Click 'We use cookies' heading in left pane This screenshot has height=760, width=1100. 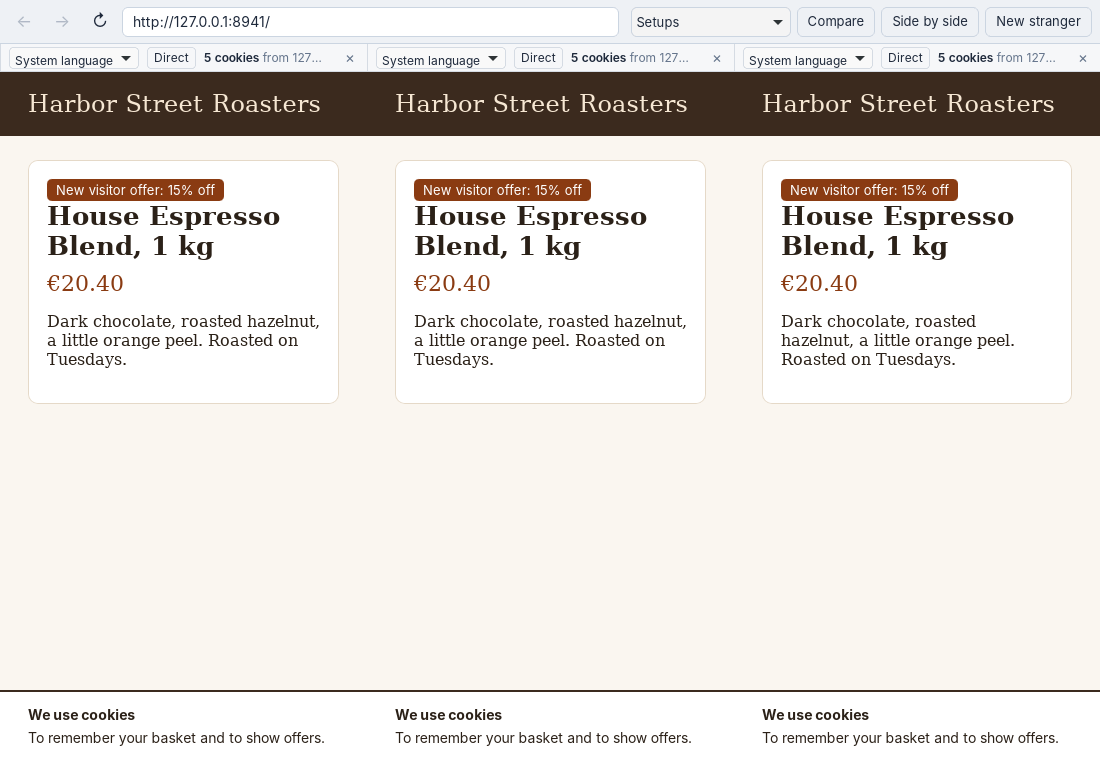tap(81, 715)
